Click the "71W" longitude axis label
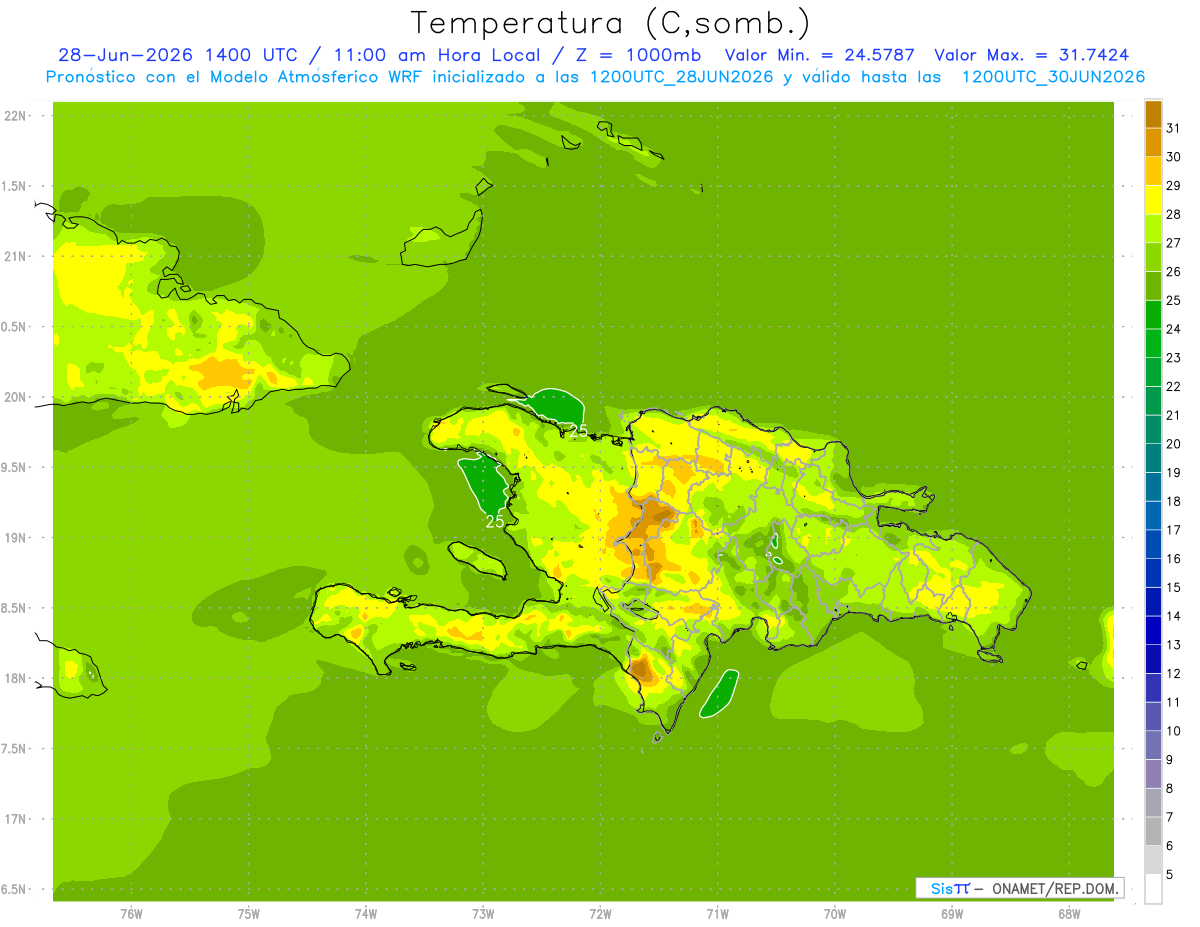1200x927 pixels. tap(717, 914)
